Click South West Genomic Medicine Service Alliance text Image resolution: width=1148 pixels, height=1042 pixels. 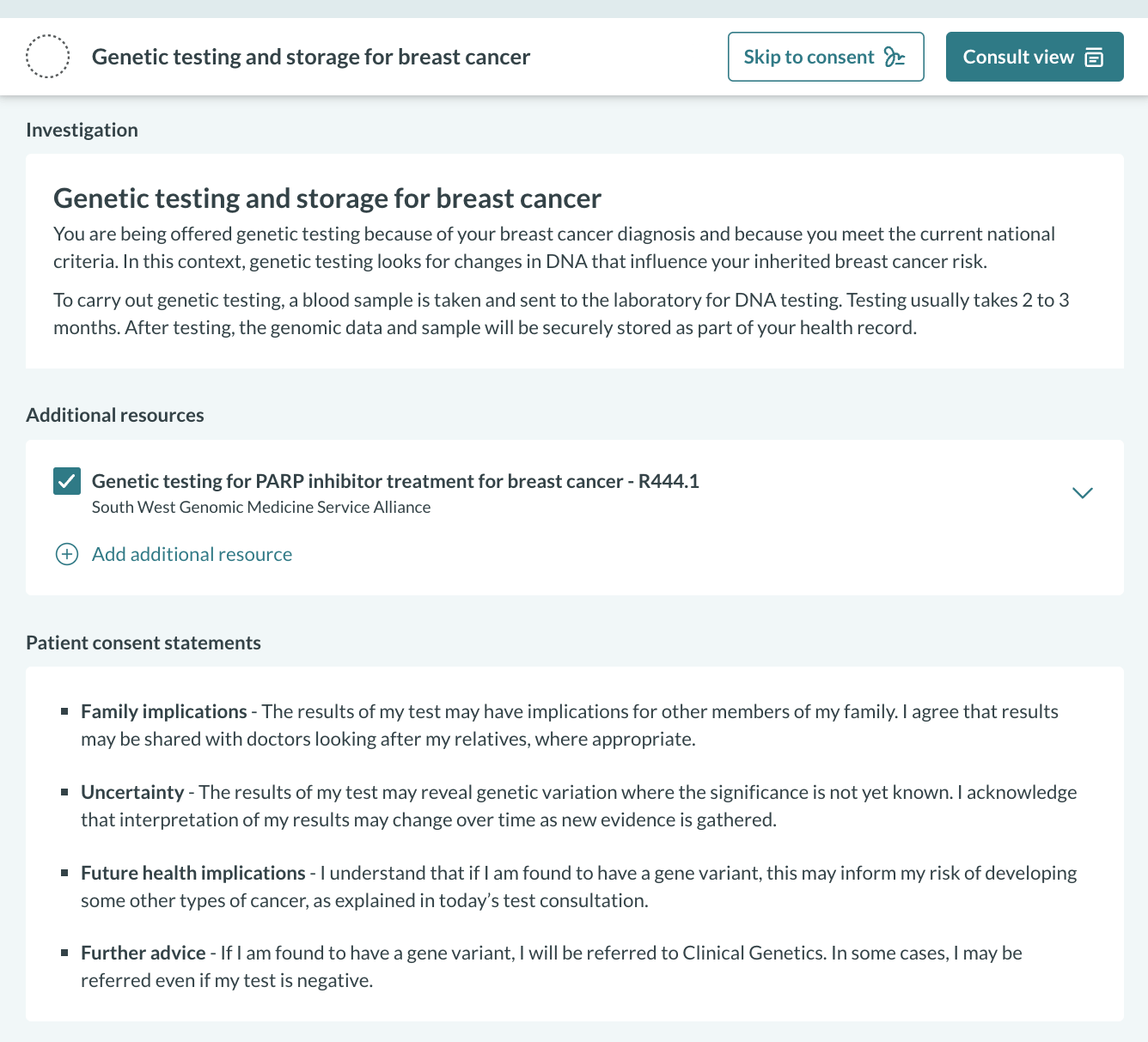click(261, 507)
